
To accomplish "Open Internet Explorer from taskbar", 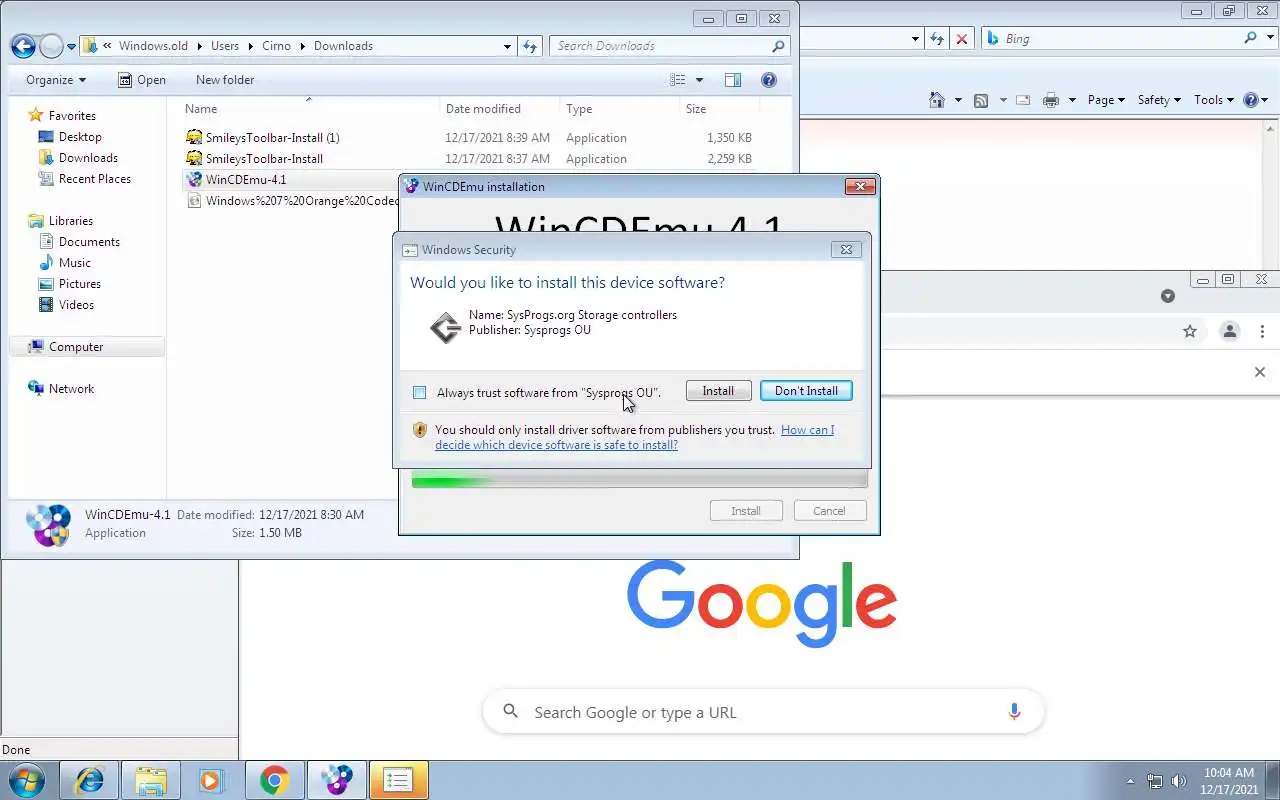I will 90,780.
